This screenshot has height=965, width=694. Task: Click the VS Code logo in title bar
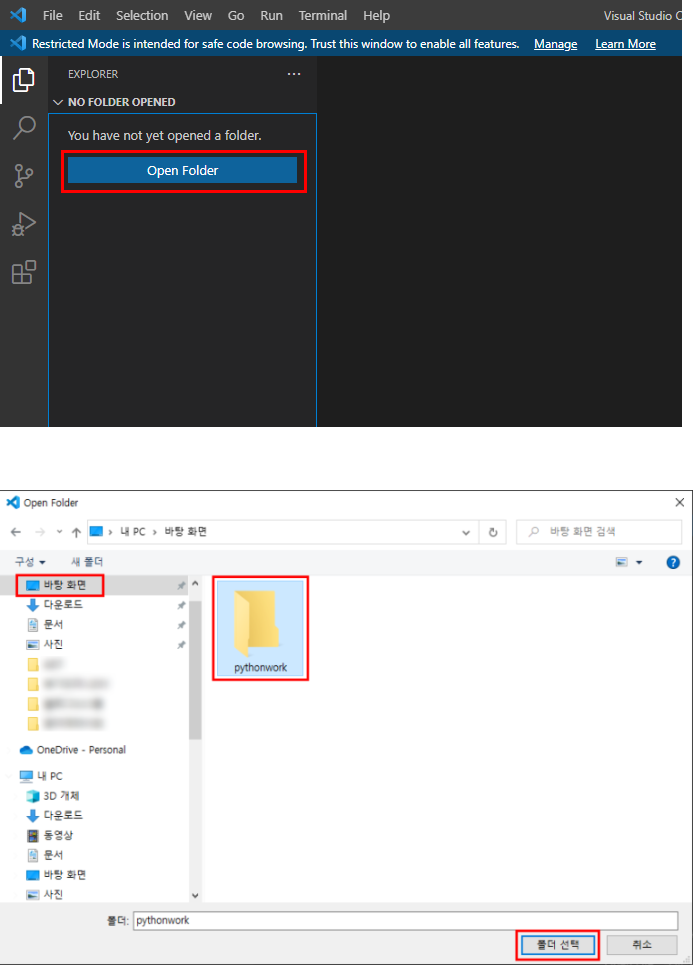tap(18, 15)
